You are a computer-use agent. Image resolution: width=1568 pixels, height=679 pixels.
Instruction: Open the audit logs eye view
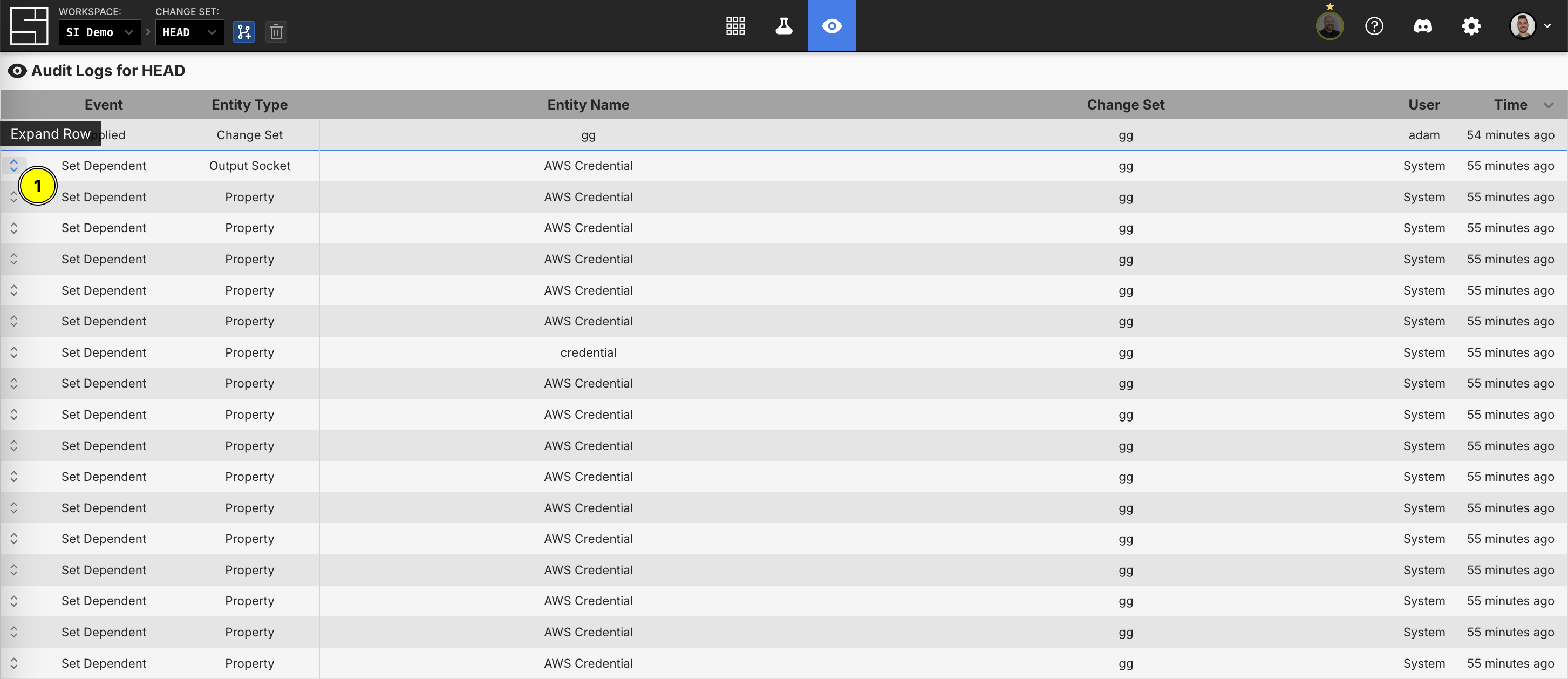coord(831,25)
